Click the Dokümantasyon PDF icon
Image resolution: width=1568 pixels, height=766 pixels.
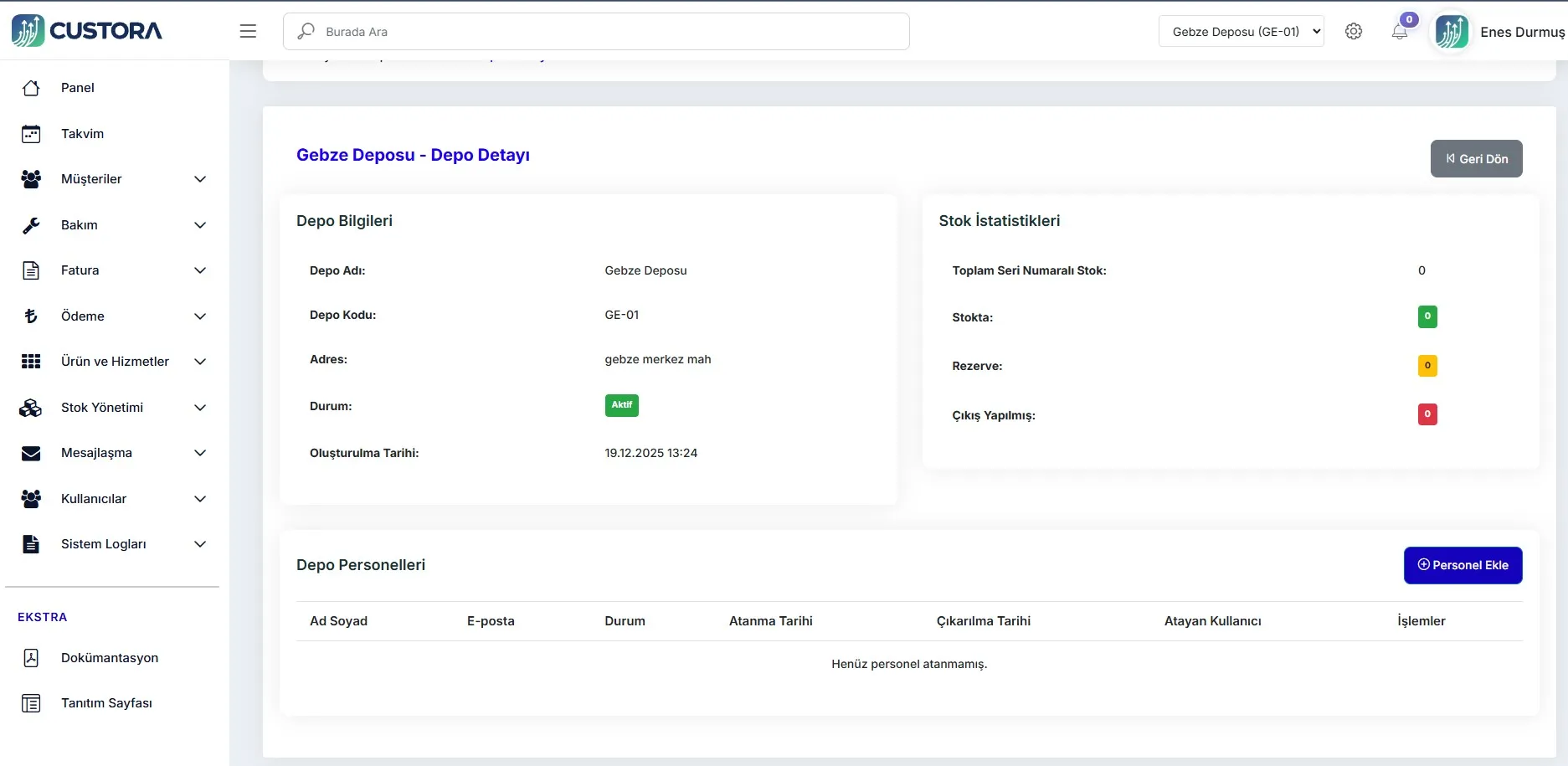click(31, 658)
